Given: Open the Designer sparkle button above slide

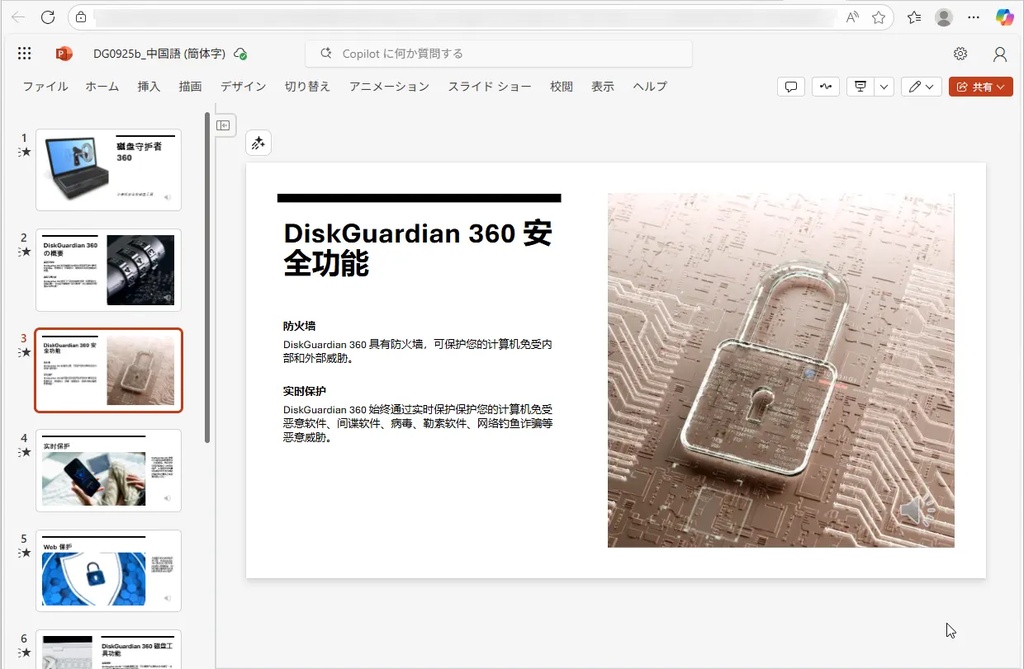Looking at the screenshot, I should pos(259,143).
